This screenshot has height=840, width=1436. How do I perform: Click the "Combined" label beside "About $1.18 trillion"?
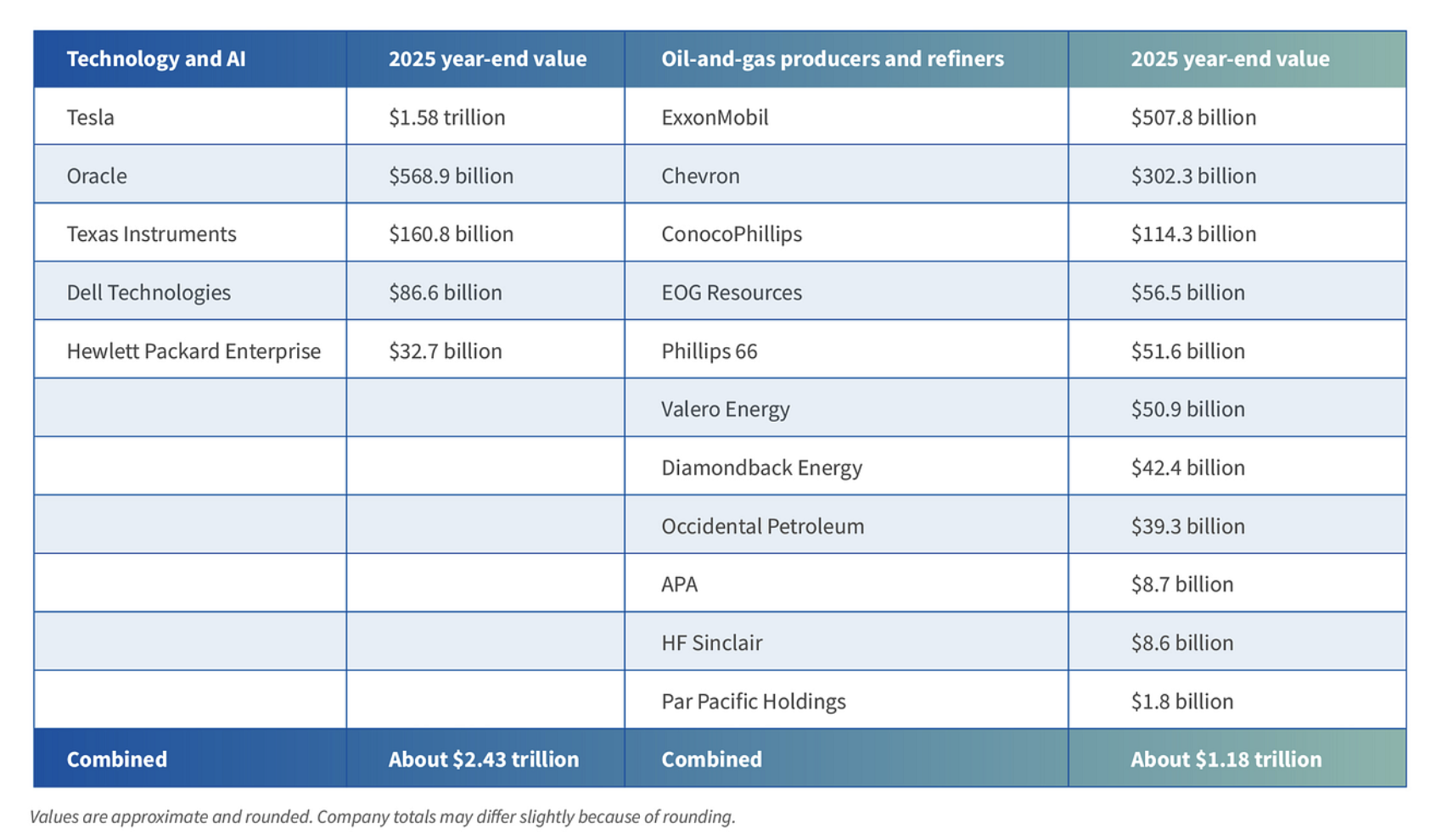(x=711, y=759)
